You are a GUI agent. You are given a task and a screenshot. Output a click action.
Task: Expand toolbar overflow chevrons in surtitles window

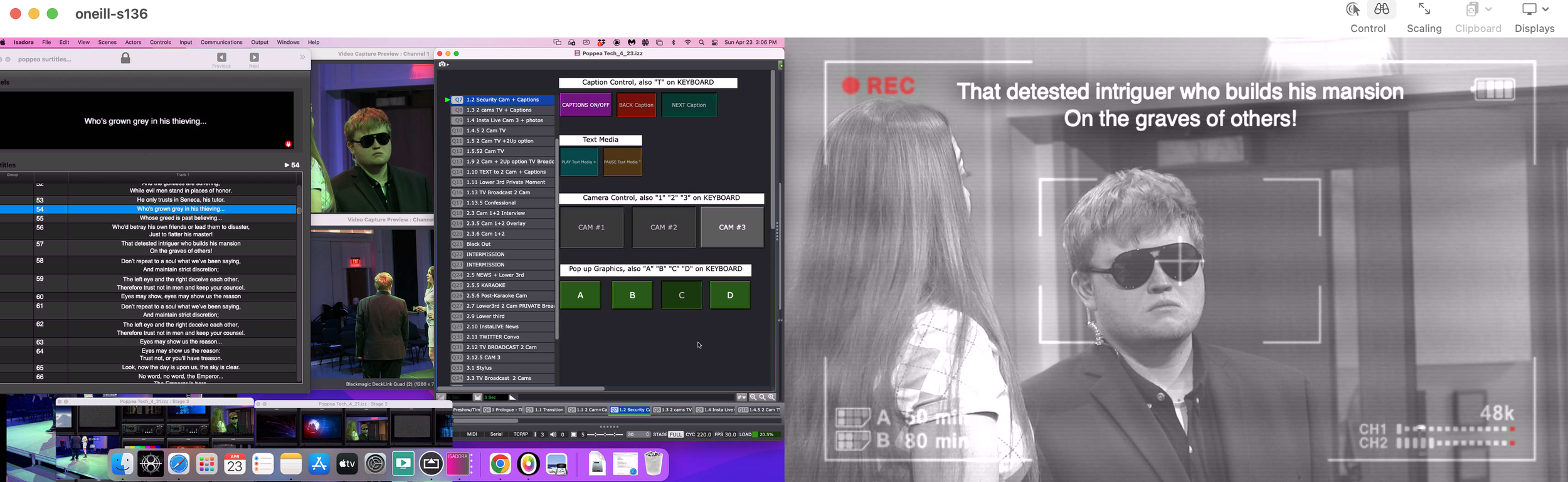(302, 58)
